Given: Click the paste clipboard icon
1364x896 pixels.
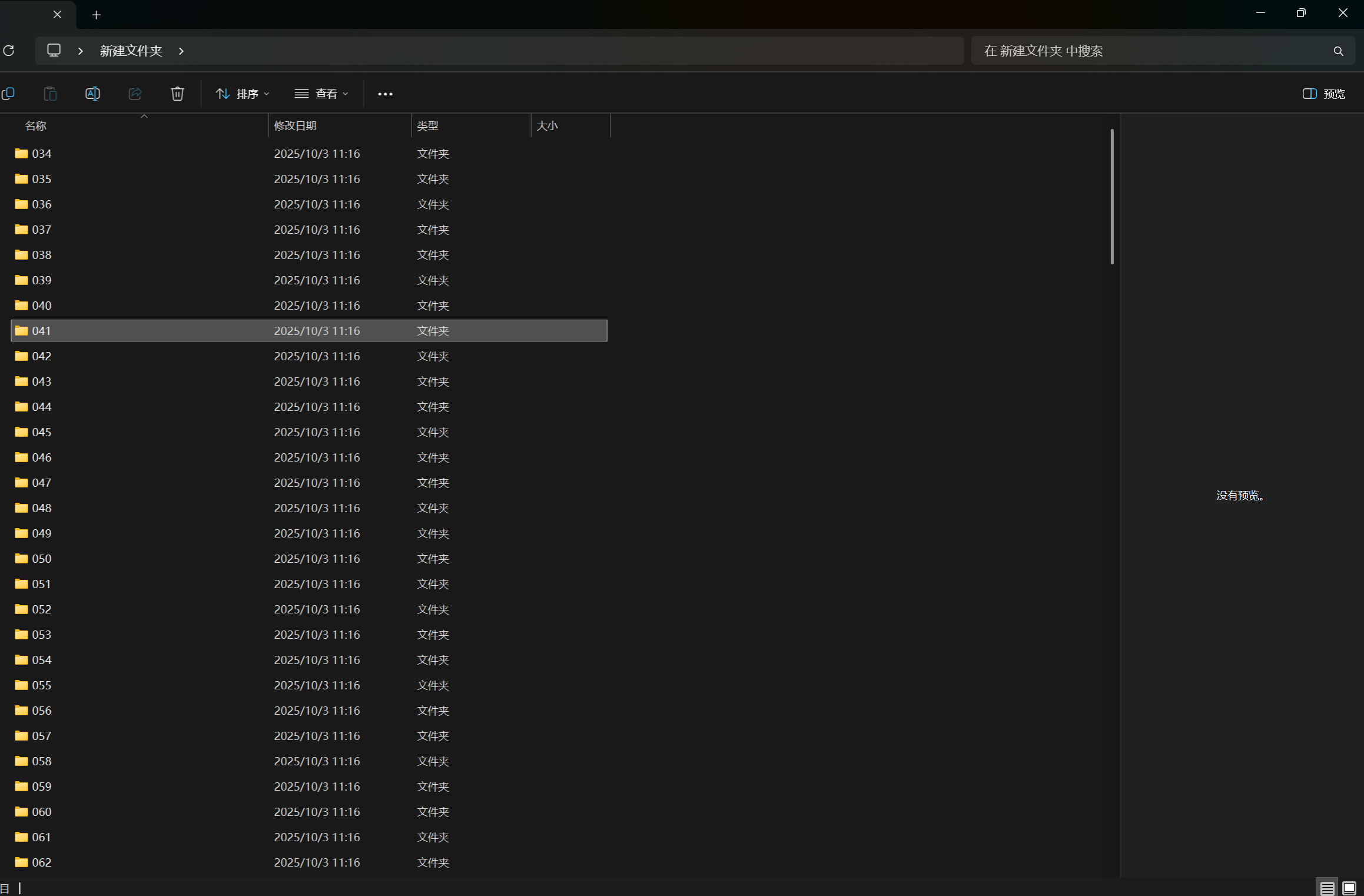Looking at the screenshot, I should pos(50,94).
